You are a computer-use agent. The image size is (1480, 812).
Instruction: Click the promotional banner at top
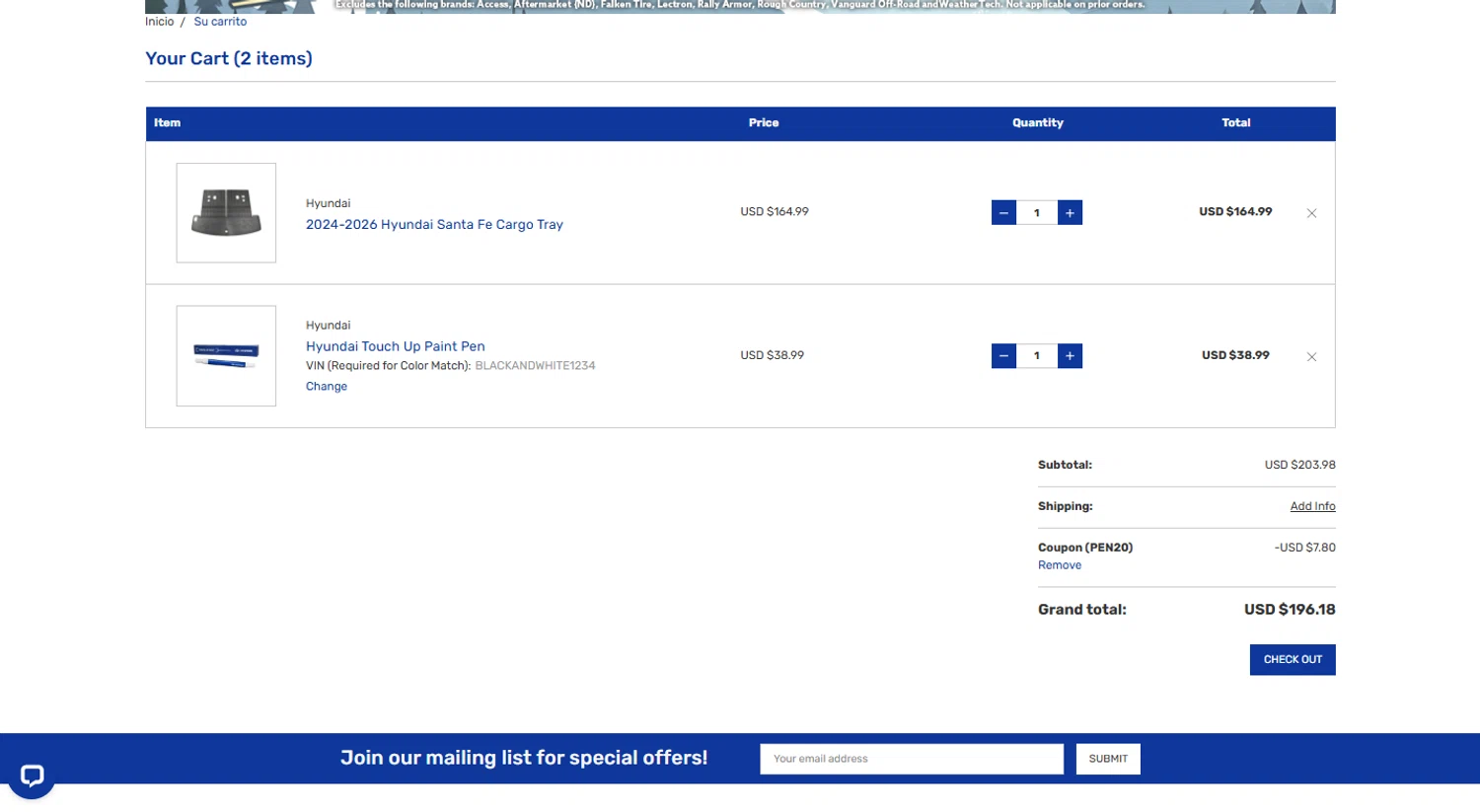pos(740,6)
